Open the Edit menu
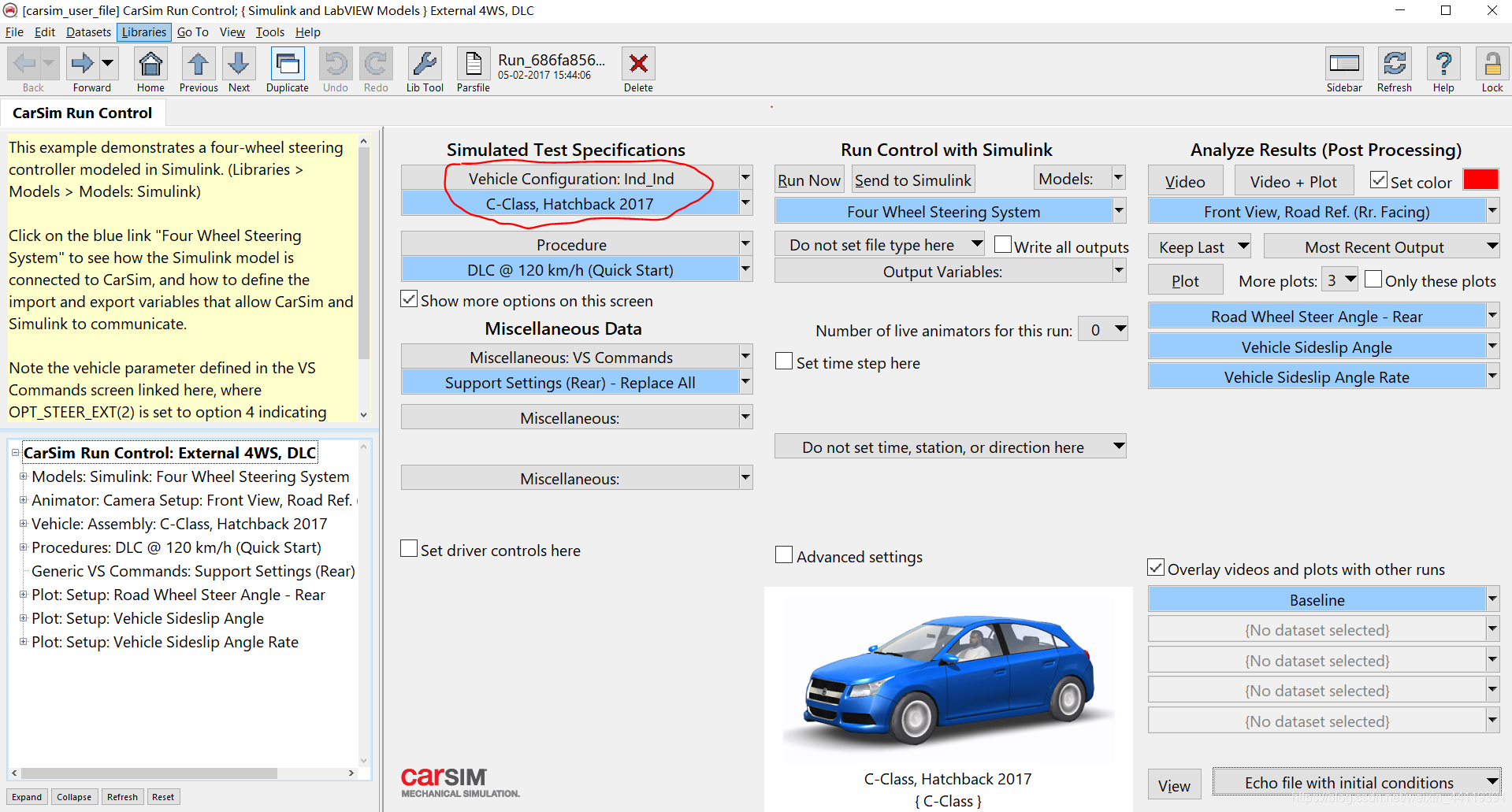The width and height of the screenshot is (1512, 812). pos(45,32)
